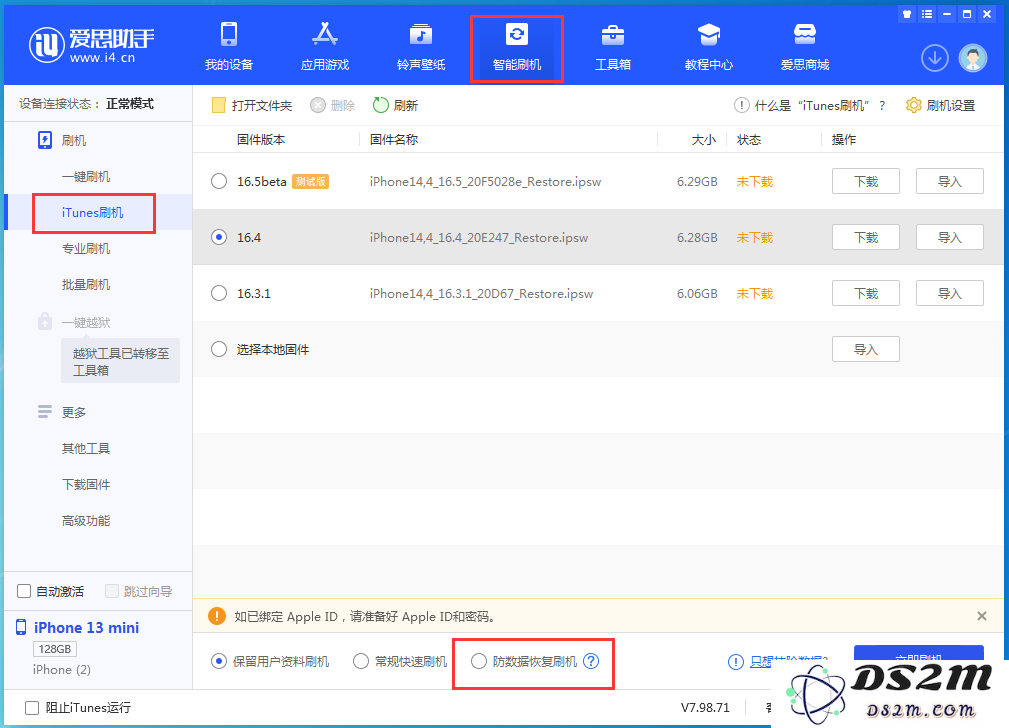Image resolution: width=1009 pixels, height=728 pixels.
Task: Tick the 阻止iTunes运行 checkbox
Action: (x=32, y=707)
